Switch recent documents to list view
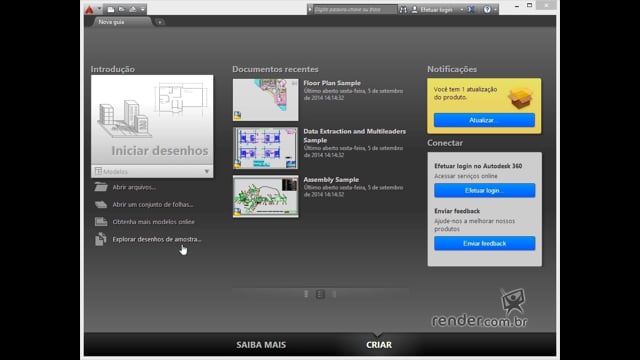The height and width of the screenshot is (360, 640). (334, 294)
